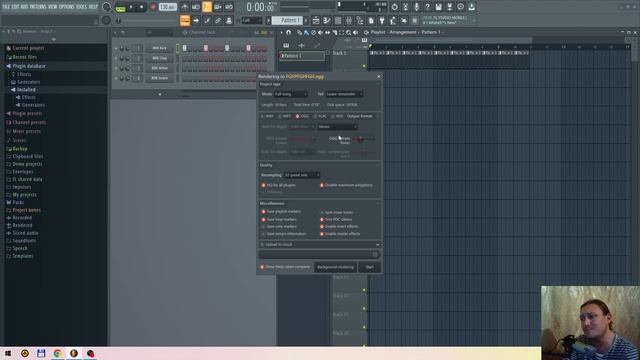Screen dimensions: 640x360
Task: Toggle the highlighted countdown-before-recording icon
Action: click(x=207, y=7)
